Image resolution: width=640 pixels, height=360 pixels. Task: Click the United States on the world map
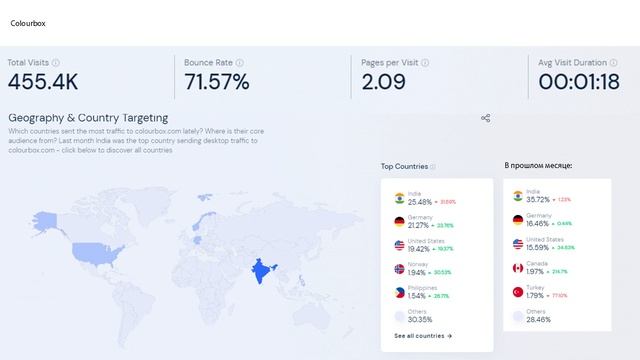coord(96,253)
